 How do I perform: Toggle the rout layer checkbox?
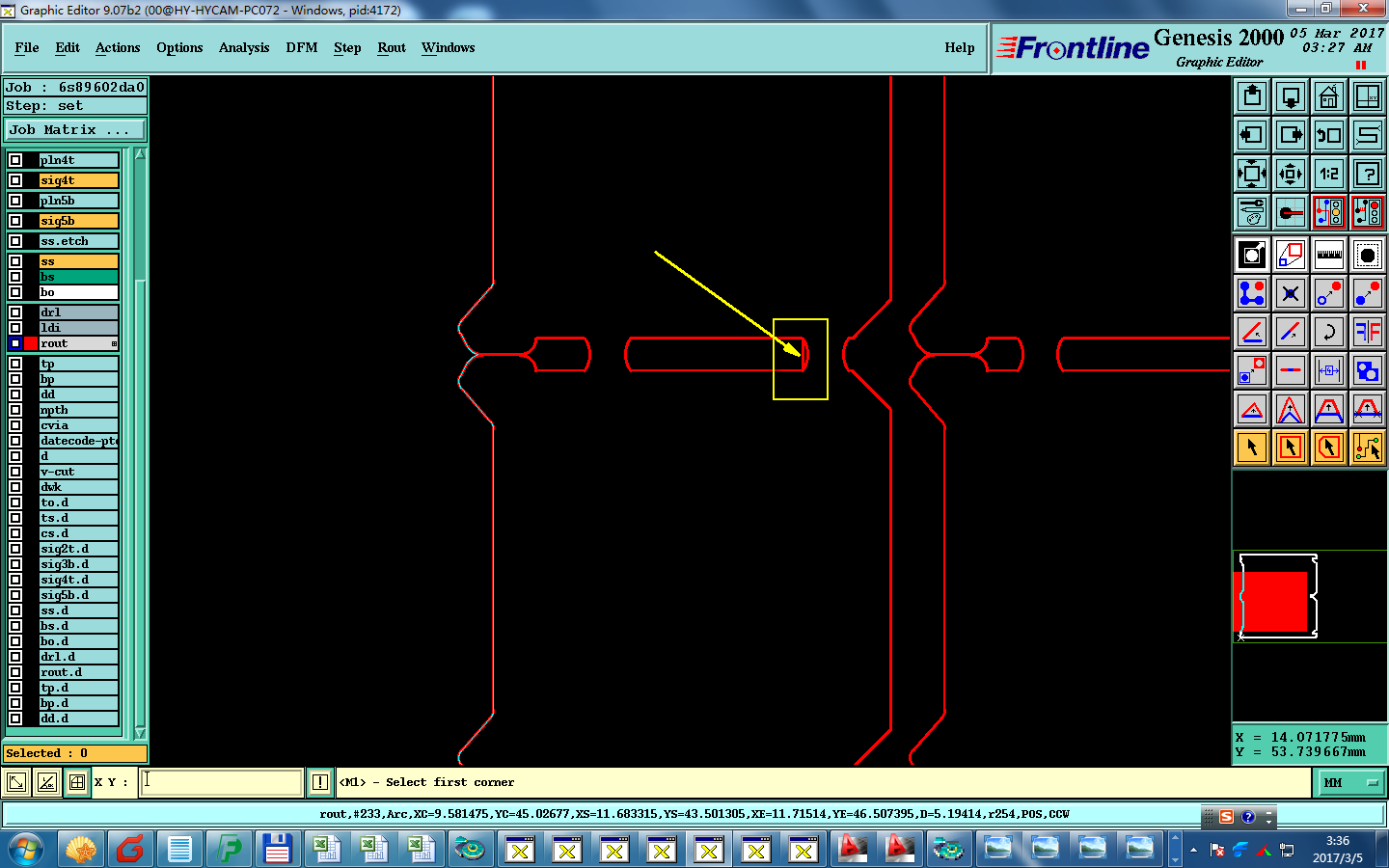tap(15, 343)
